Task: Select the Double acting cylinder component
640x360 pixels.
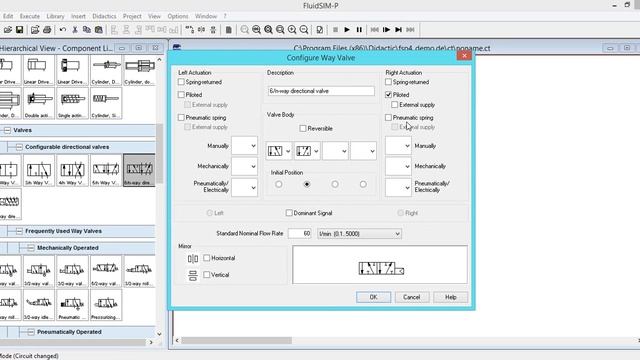Action: (39, 103)
